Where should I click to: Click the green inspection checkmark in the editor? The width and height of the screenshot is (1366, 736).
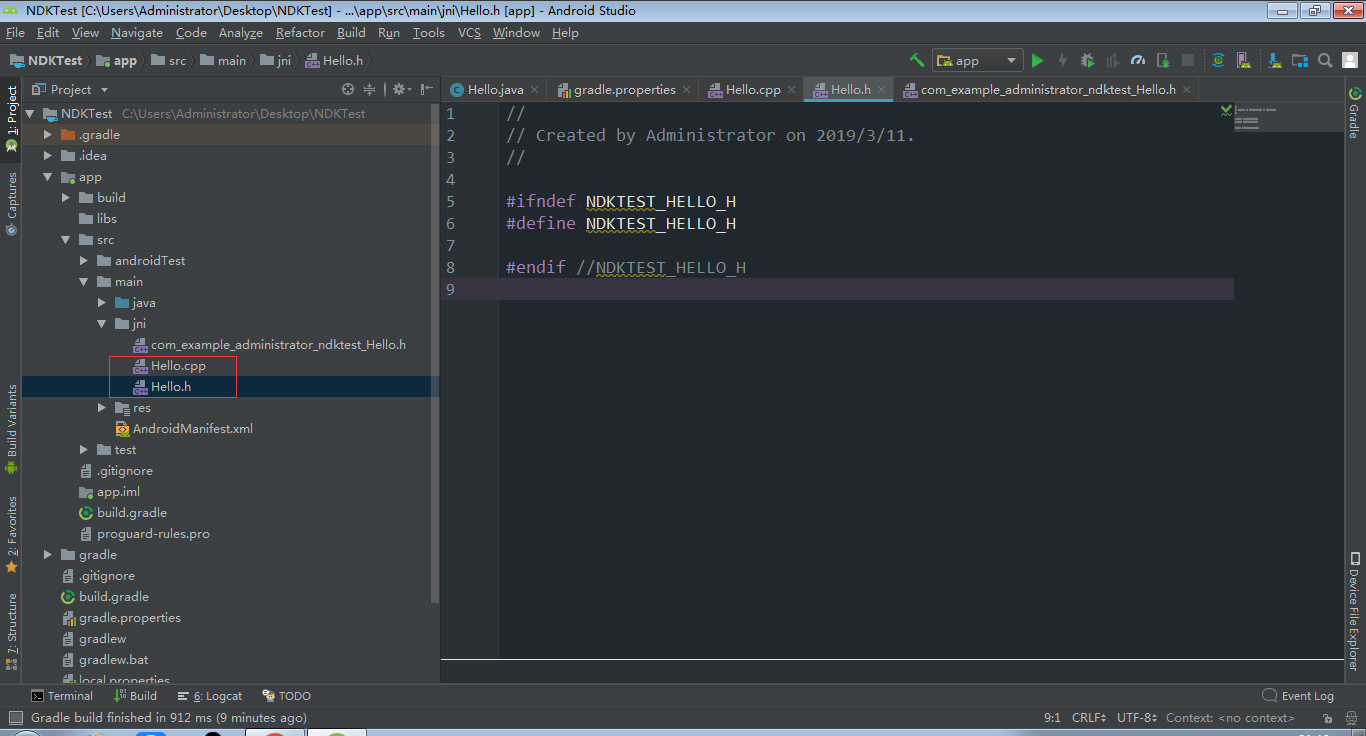click(x=1226, y=111)
